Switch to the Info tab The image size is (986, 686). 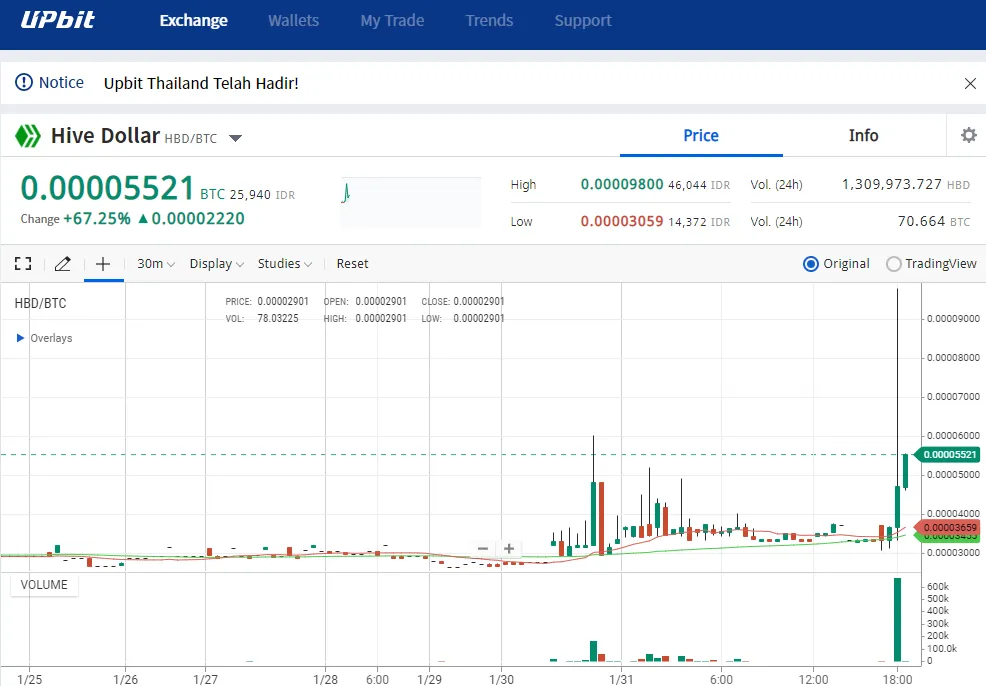(x=863, y=135)
